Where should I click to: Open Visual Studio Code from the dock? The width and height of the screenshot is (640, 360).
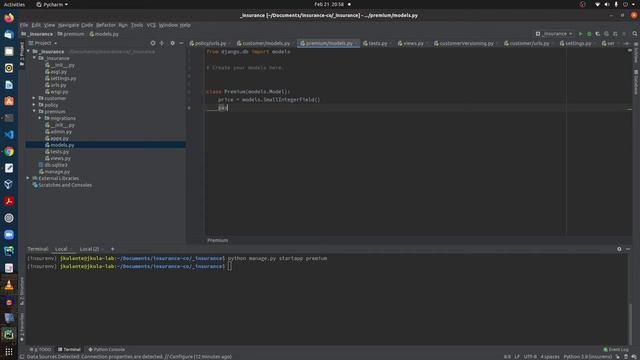click(9, 134)
